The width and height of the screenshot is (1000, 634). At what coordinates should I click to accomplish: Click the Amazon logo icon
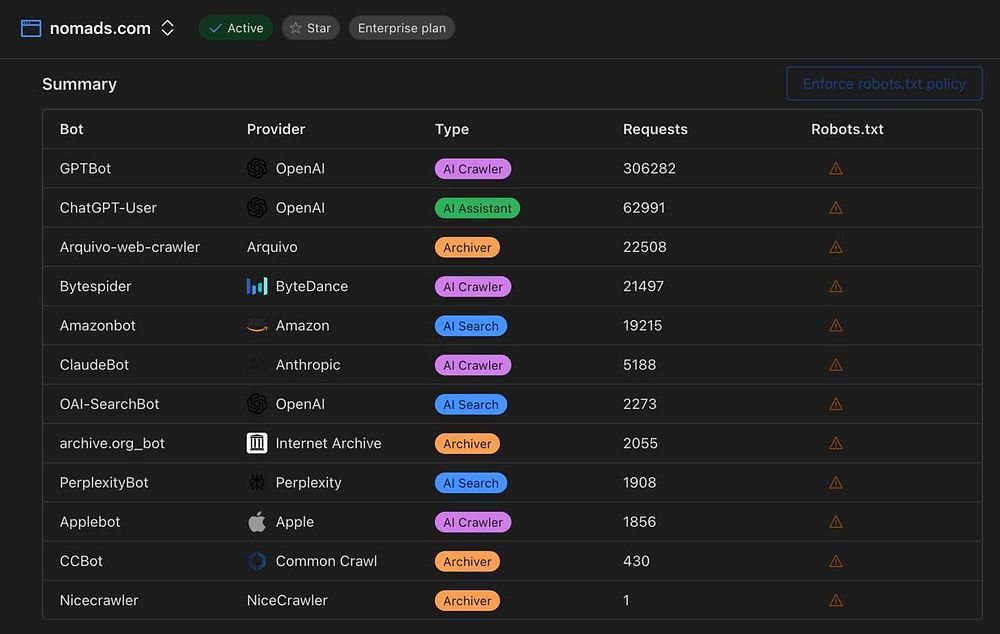[257, 326]
